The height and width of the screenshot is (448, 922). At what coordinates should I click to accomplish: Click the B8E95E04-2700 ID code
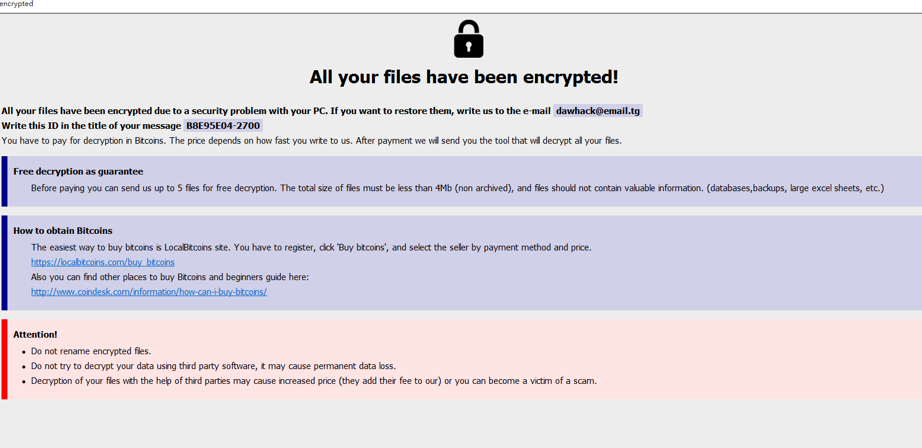click(223, 126)
